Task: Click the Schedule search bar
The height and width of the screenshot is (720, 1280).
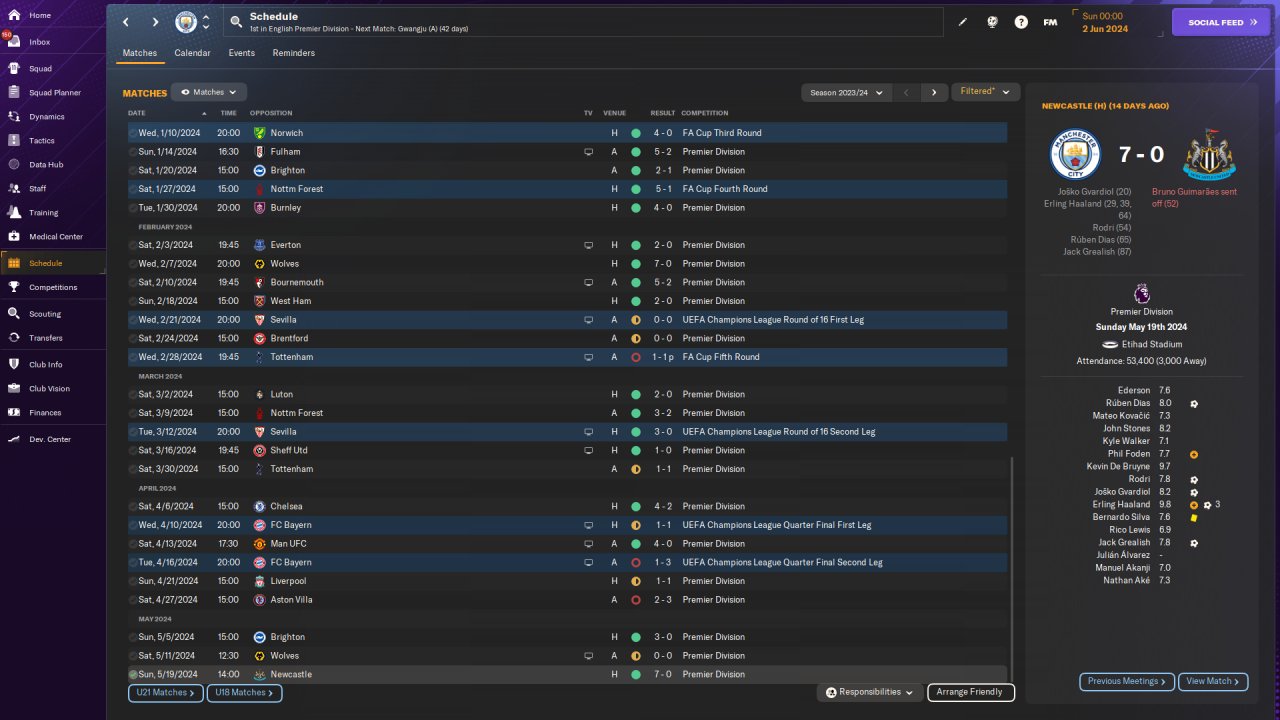Action: (583, 22)
